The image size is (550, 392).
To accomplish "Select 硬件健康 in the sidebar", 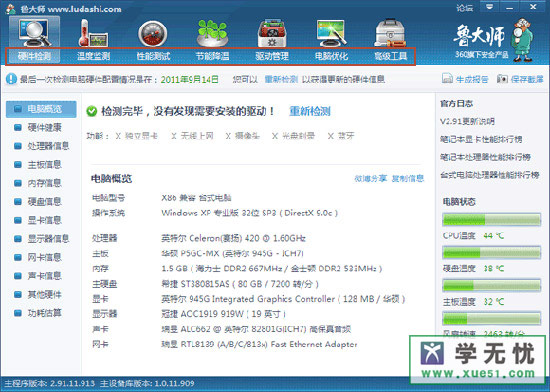I will coord(44,127).
